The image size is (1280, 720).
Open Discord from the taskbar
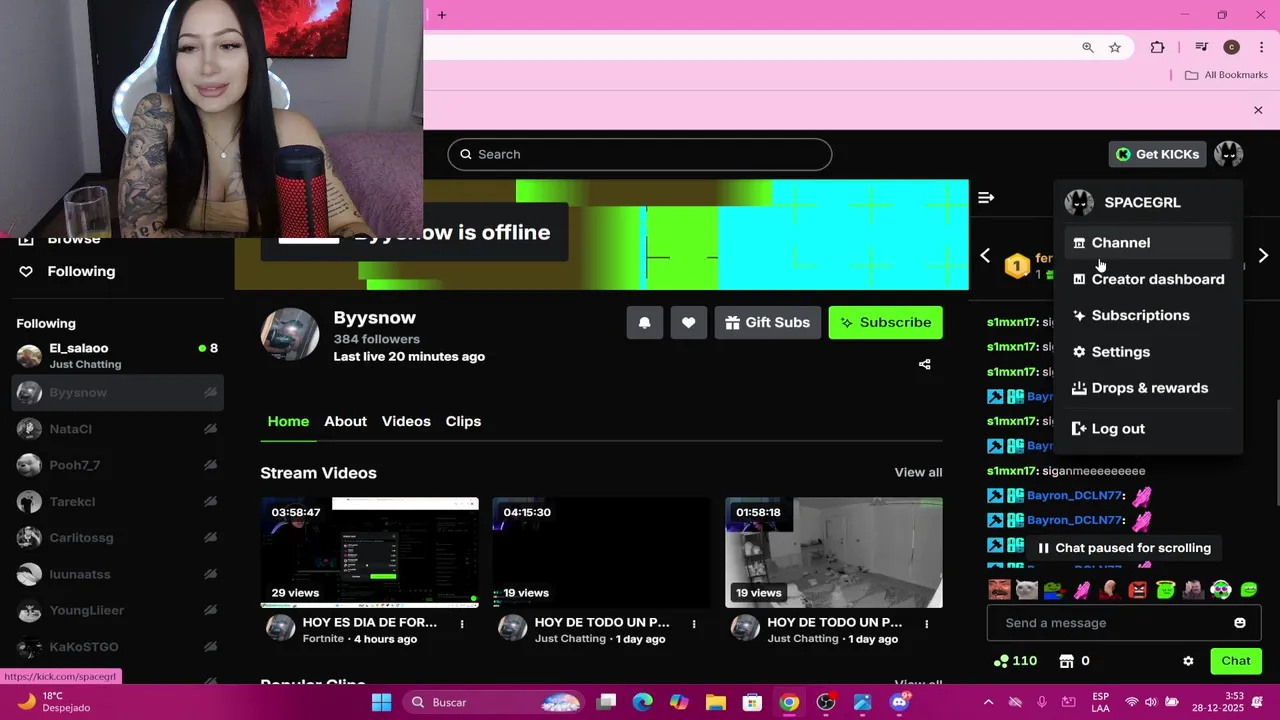[899, 702]
